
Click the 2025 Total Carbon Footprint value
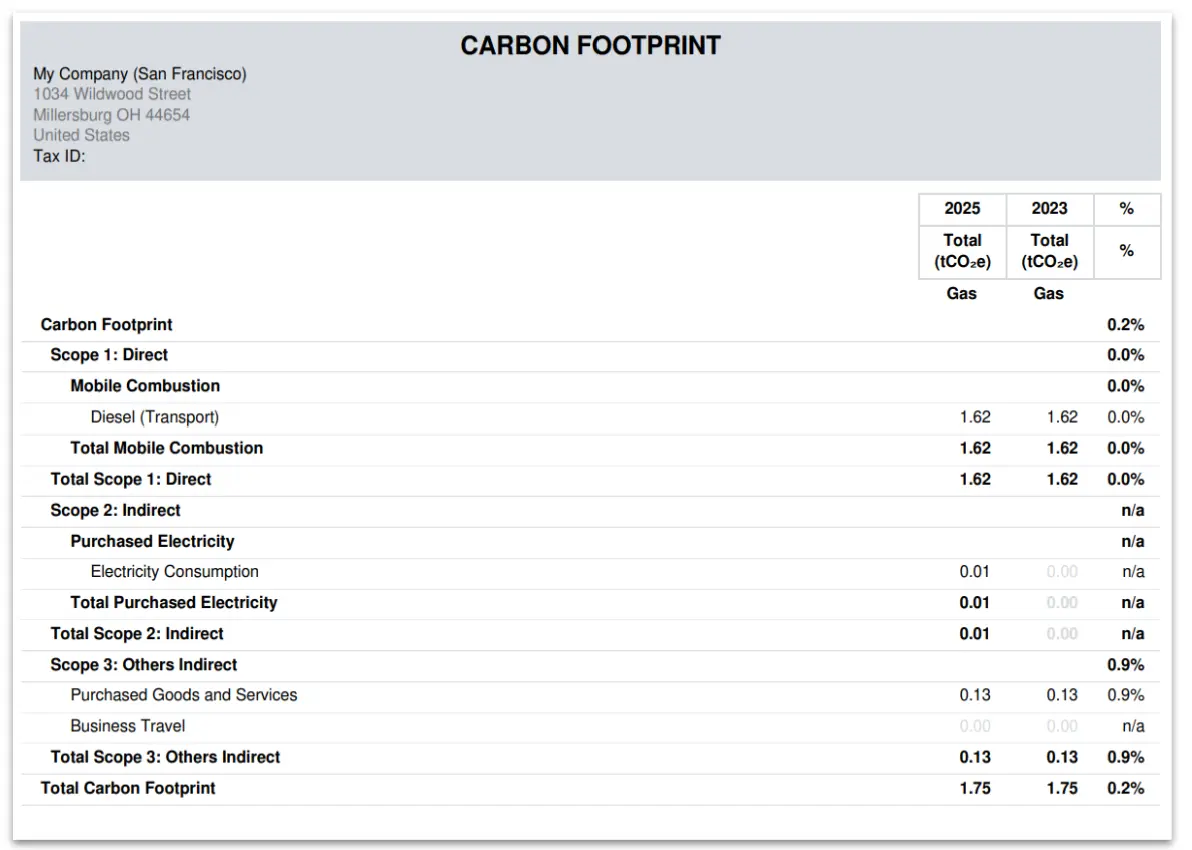coord(974,788)
